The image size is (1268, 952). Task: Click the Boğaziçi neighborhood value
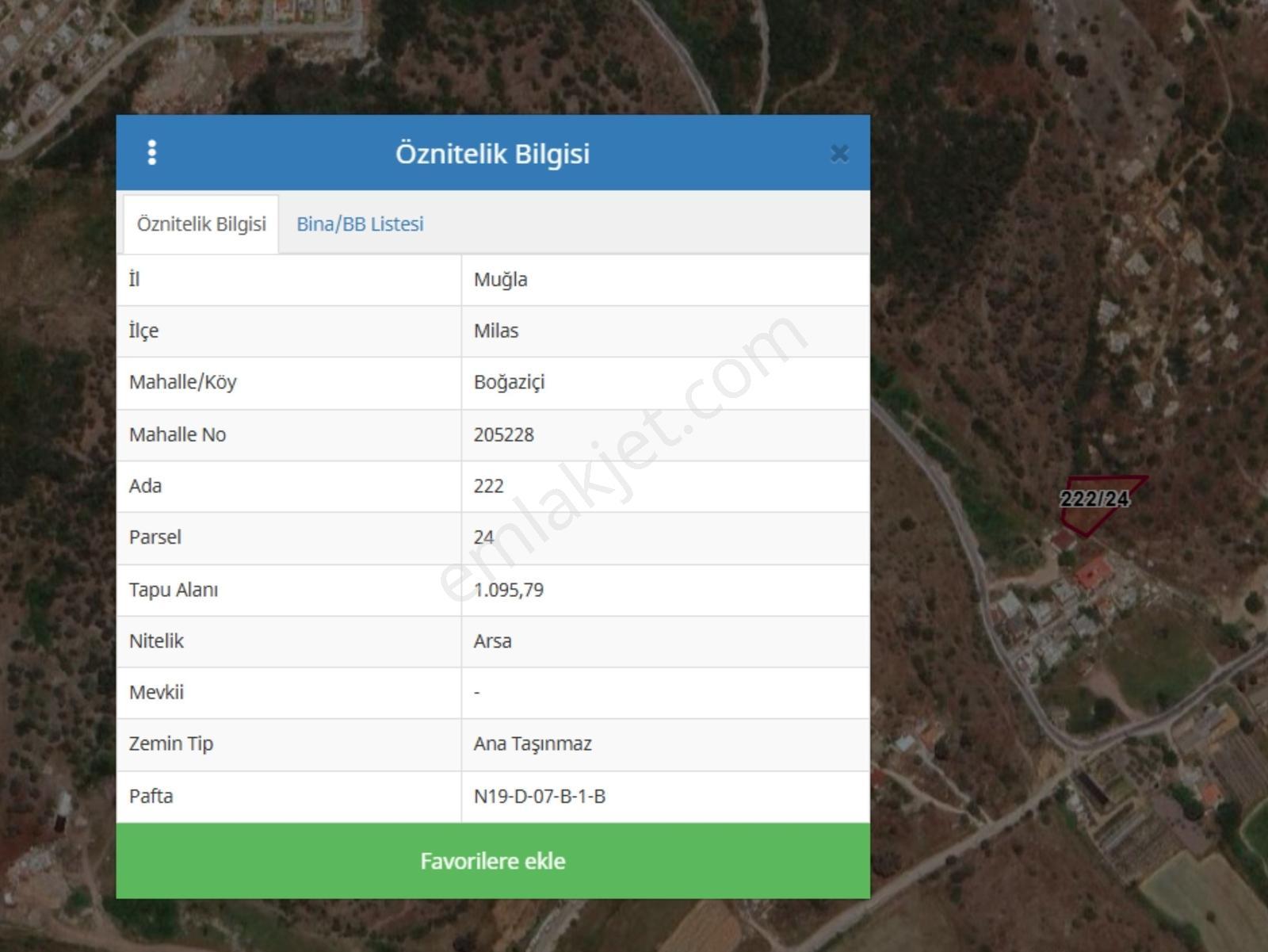510,383
